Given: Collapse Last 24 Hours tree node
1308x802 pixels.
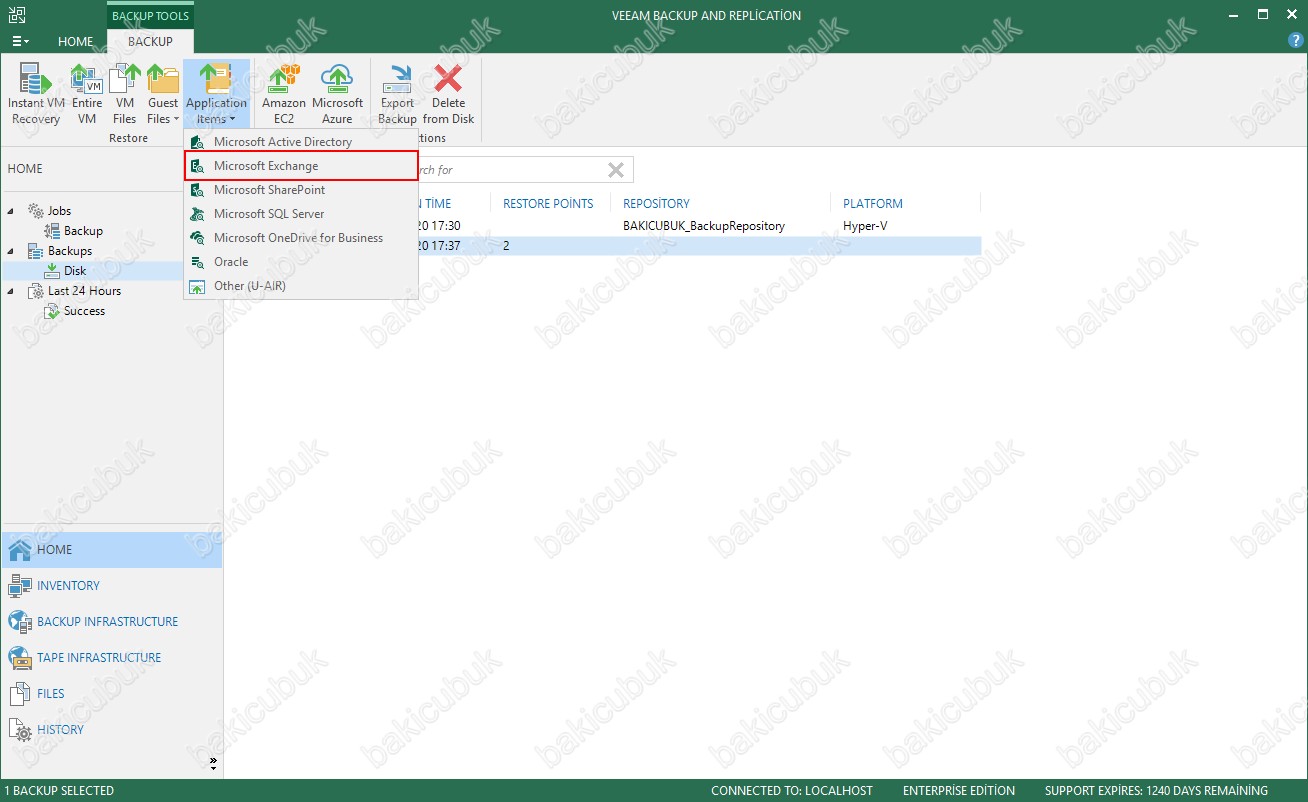Looking at the screenshot, I should [x=11, y=291].
